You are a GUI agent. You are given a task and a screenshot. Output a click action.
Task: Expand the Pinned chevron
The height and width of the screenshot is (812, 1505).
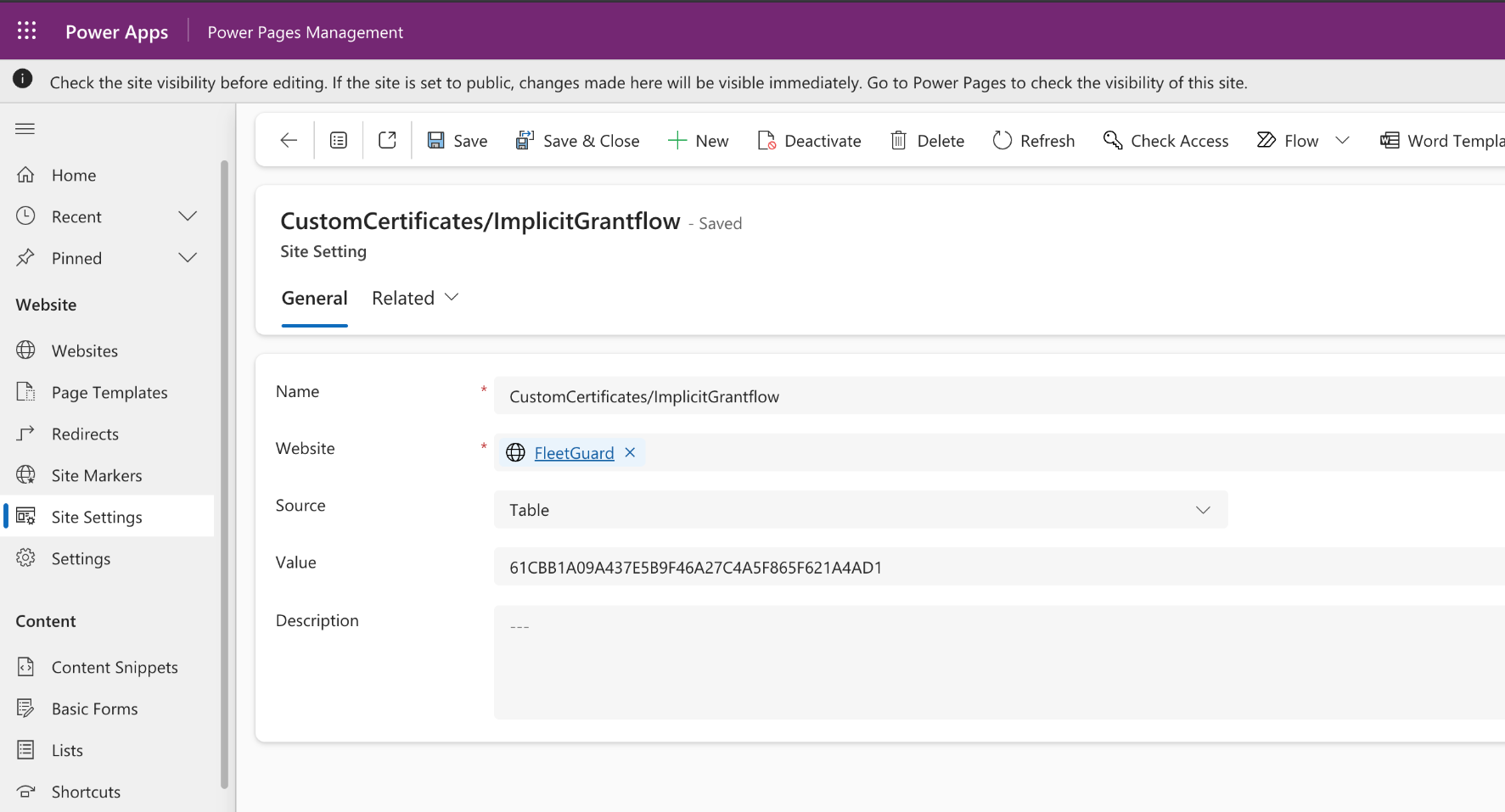pyautogui.click(x=188, y=258)
